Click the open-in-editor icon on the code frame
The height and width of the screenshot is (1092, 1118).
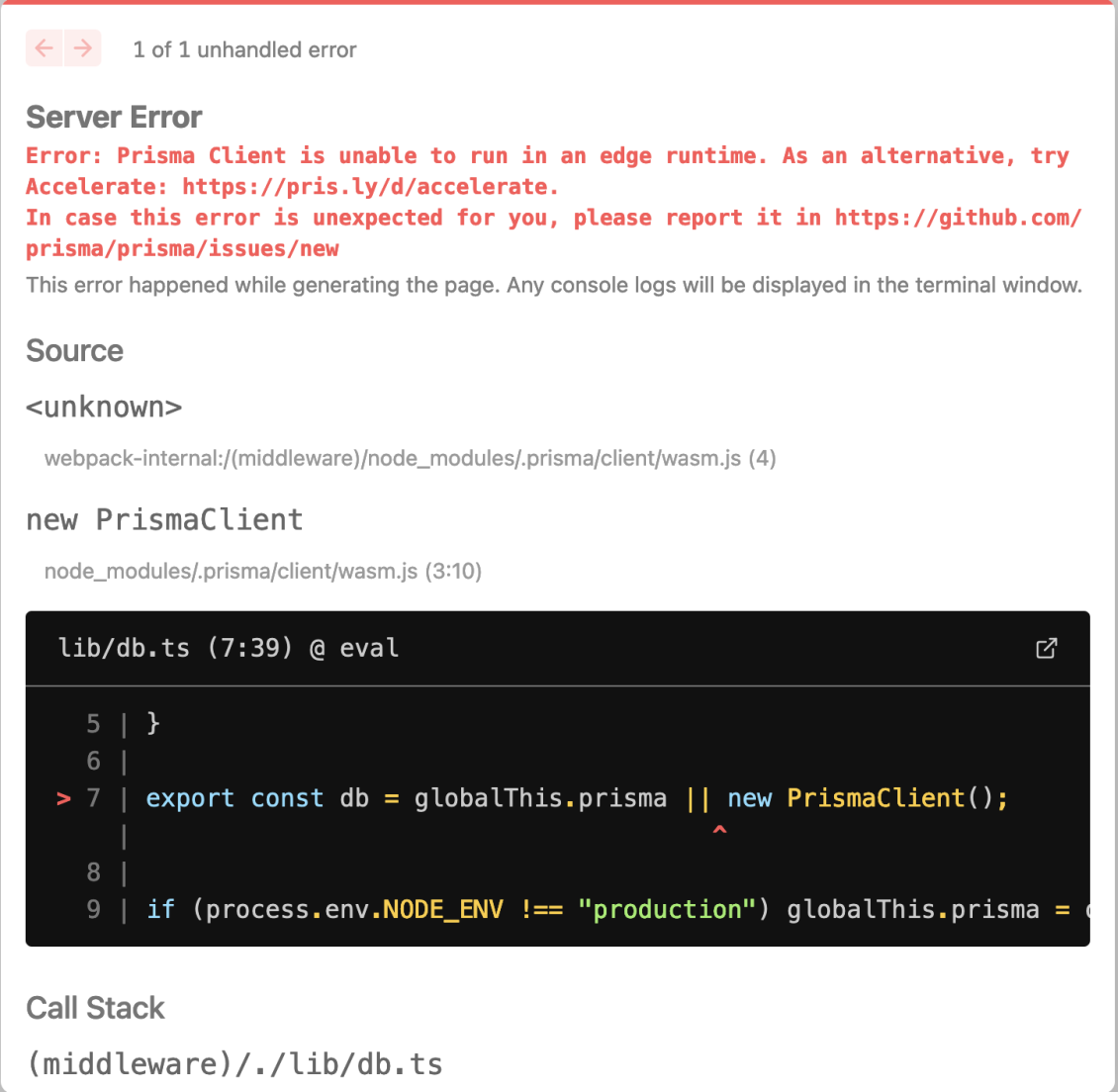(1047, 648)
